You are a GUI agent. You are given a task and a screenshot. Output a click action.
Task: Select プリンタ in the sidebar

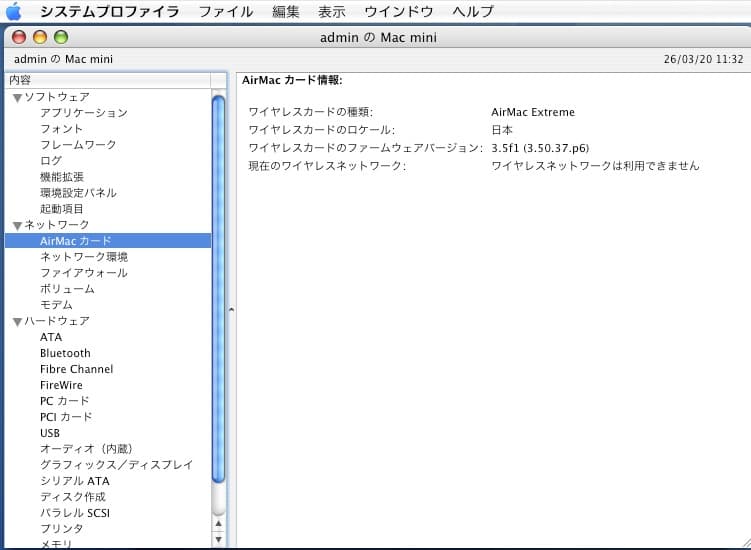(x=62, y=529)
